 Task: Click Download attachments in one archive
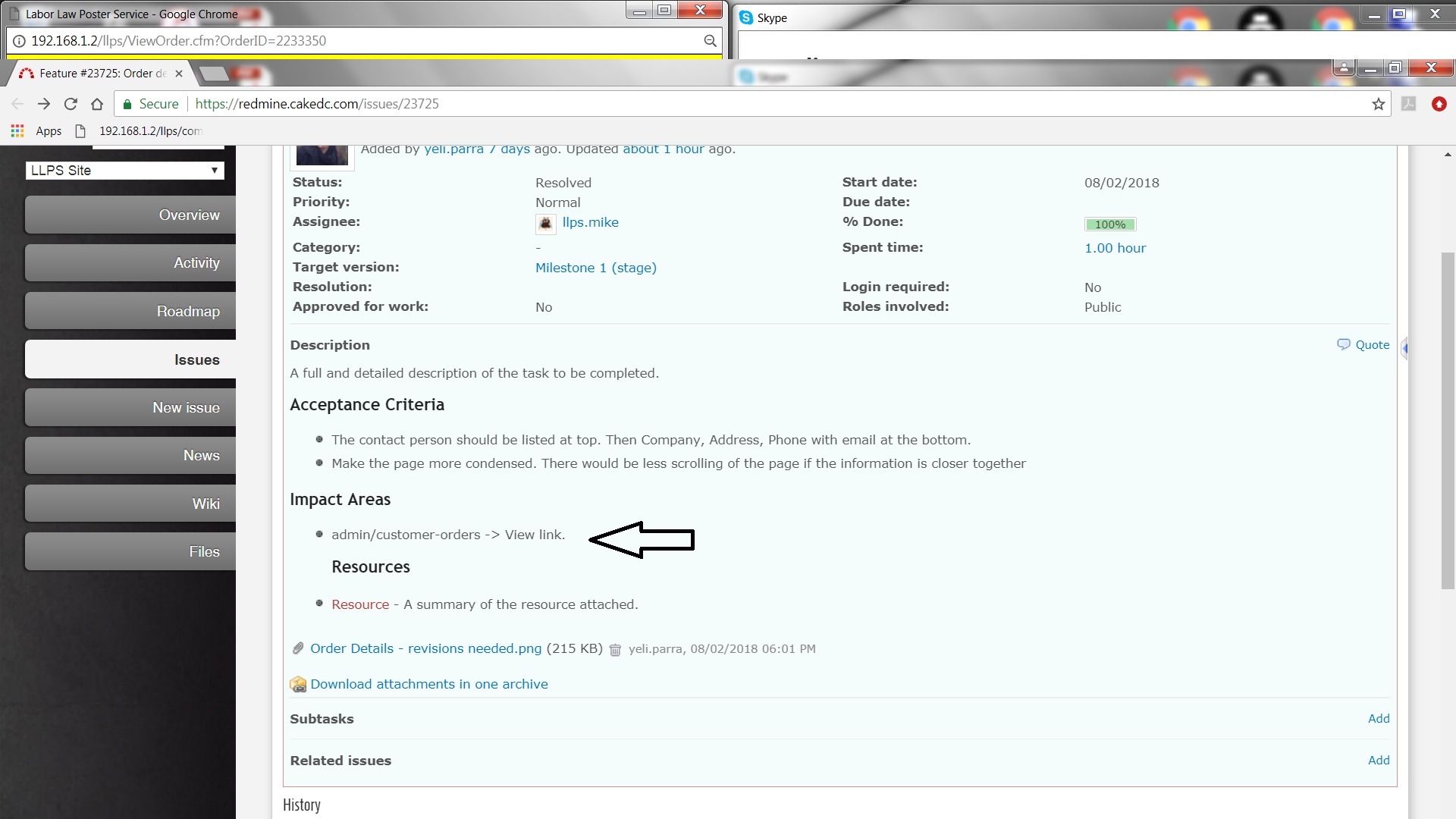(428, 684)
